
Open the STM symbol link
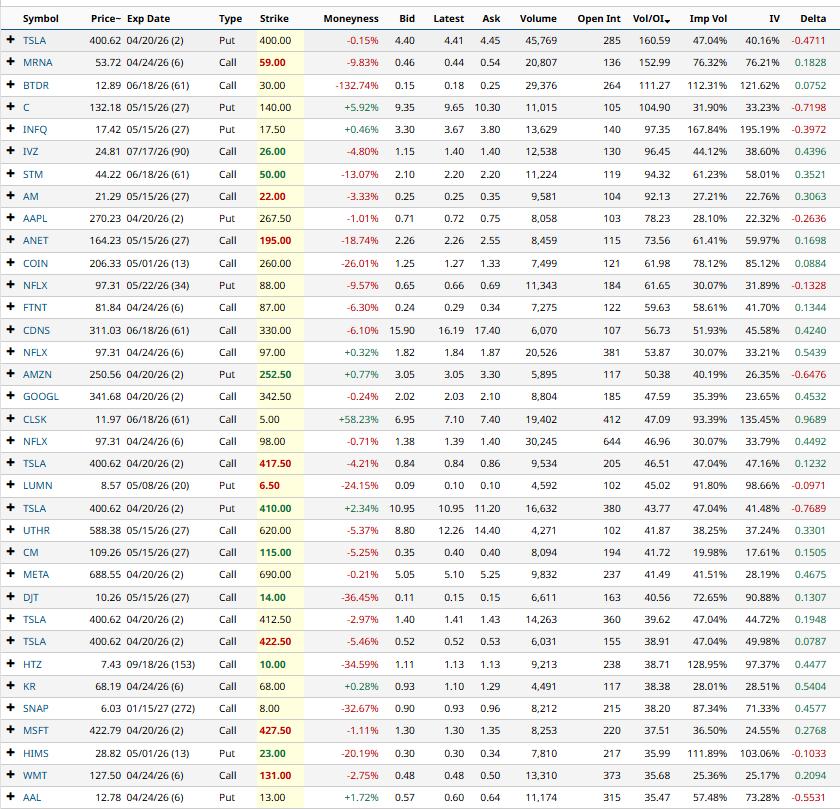[x=33, y=175]
